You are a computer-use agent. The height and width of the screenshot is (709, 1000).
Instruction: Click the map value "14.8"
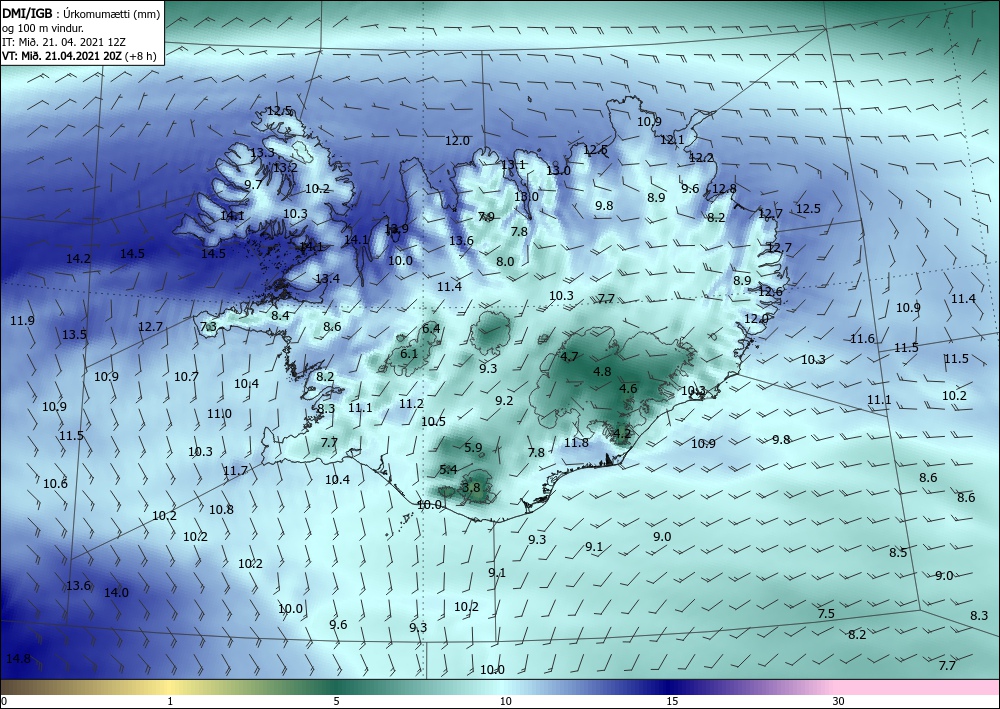(18, 659)
